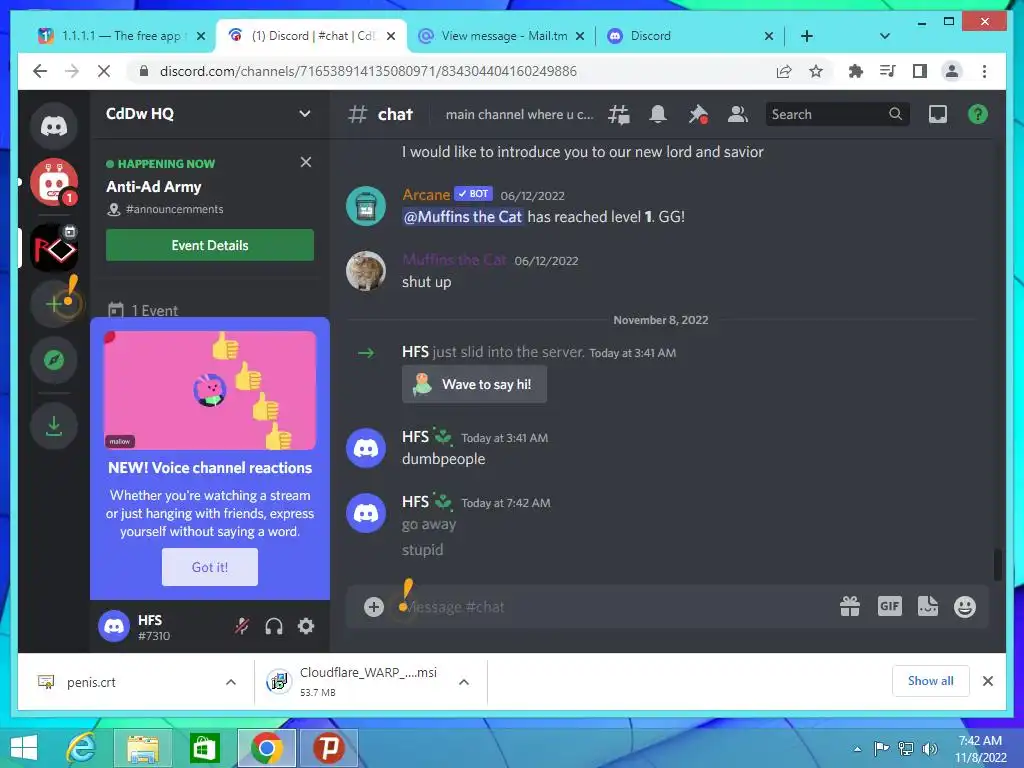Open Discord inbox icon
This screenshot has height=768, width=1024.
click(x=938, y=114)
